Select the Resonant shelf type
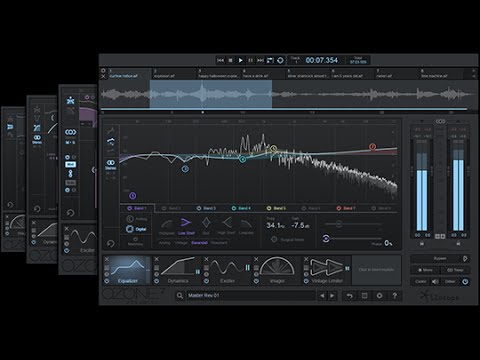 point(219,243)
